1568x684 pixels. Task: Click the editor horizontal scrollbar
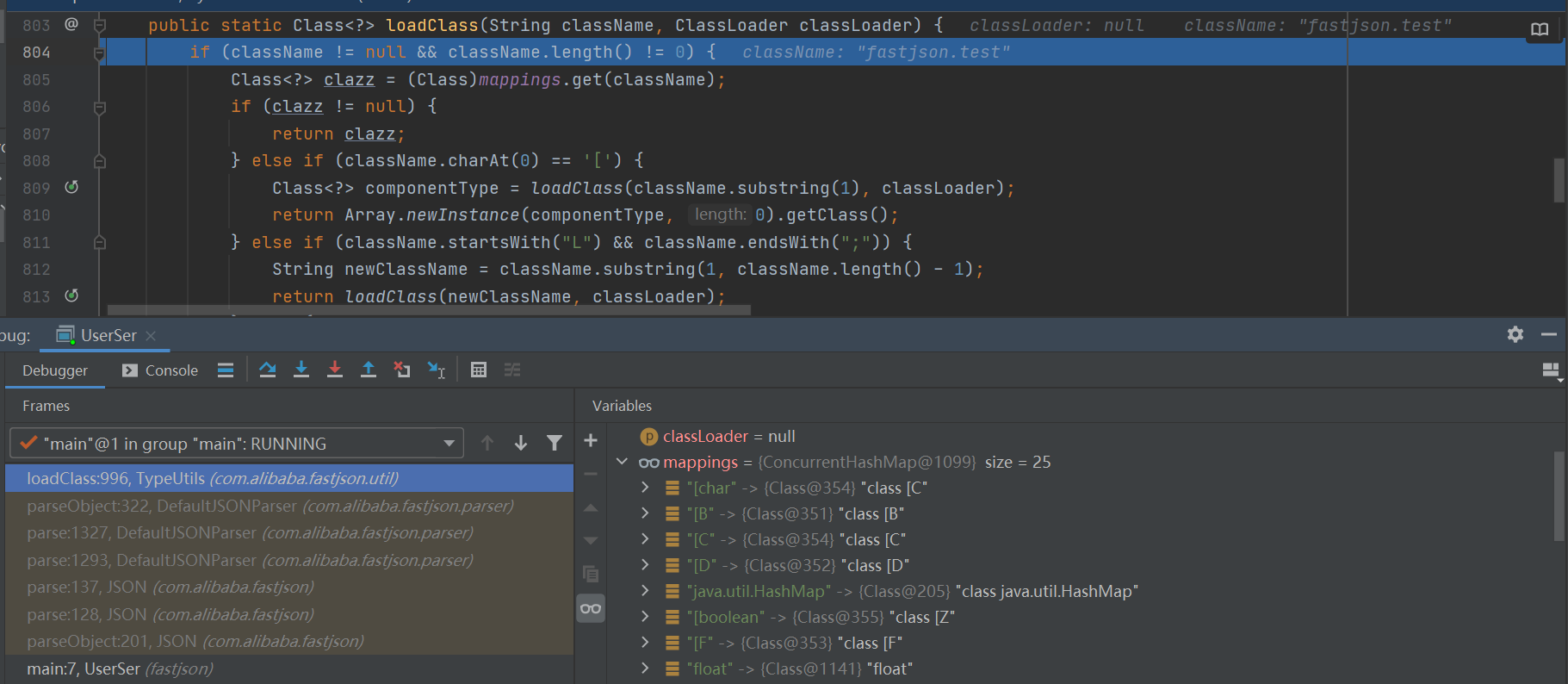tap(429, 310)
